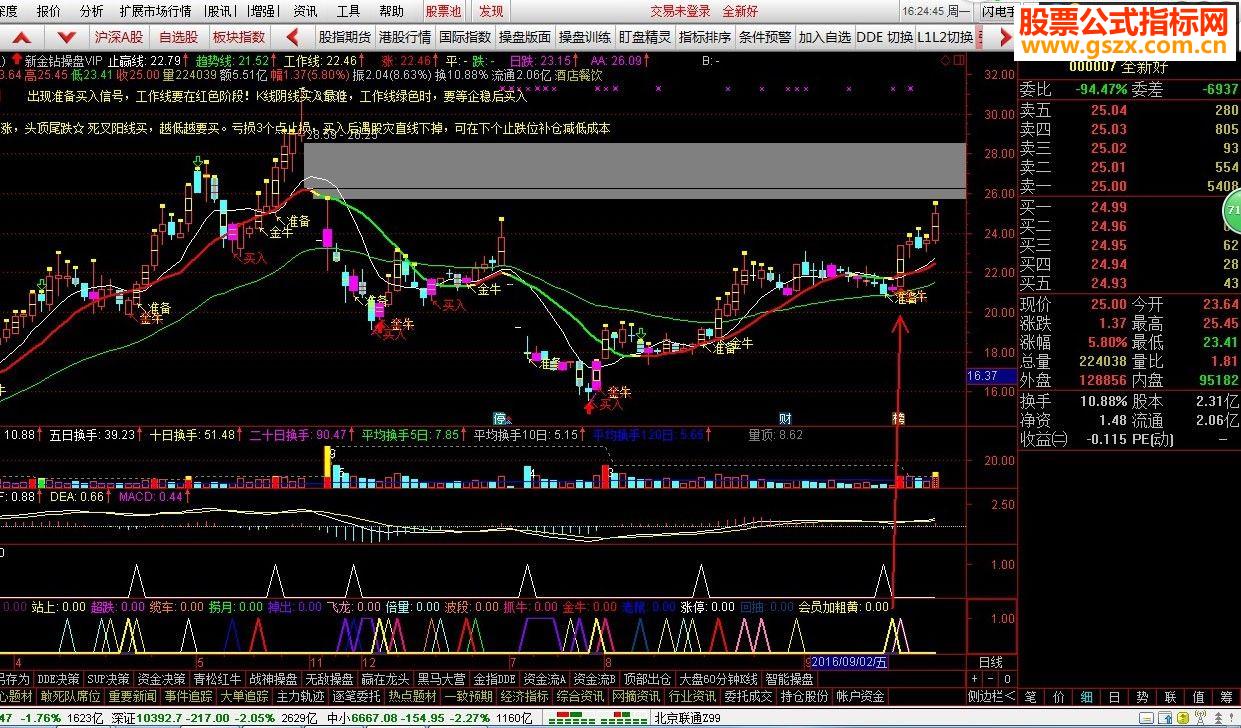Click the red left arrow before 股指期货
Viewport: 1241px width, 728px height.
[293, 37]
